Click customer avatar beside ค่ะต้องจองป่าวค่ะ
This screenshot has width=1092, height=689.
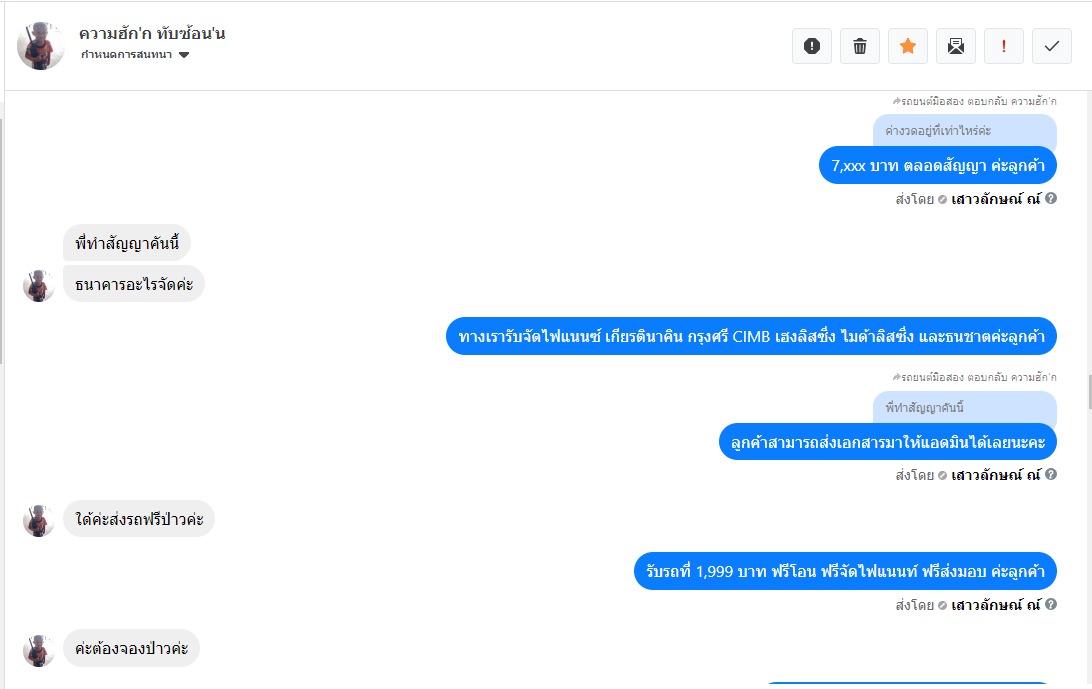point(38,651)
